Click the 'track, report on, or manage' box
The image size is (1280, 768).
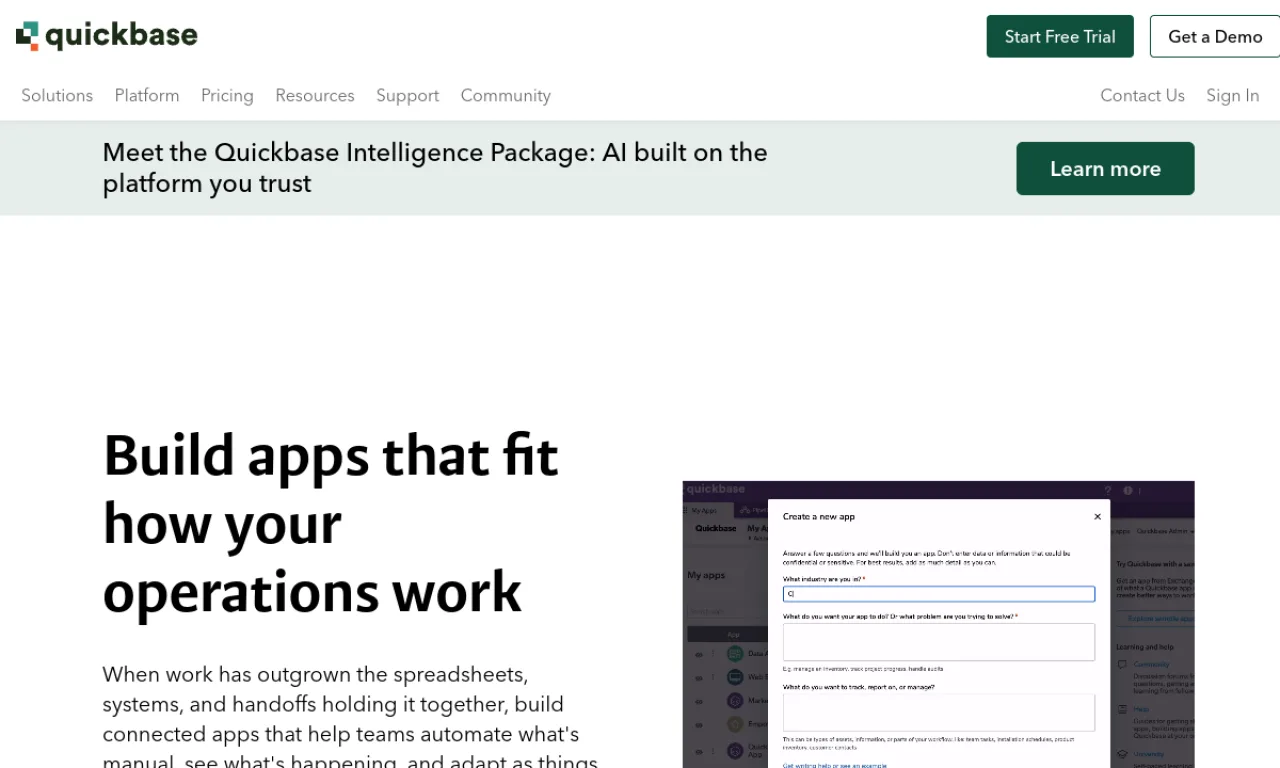939,713
